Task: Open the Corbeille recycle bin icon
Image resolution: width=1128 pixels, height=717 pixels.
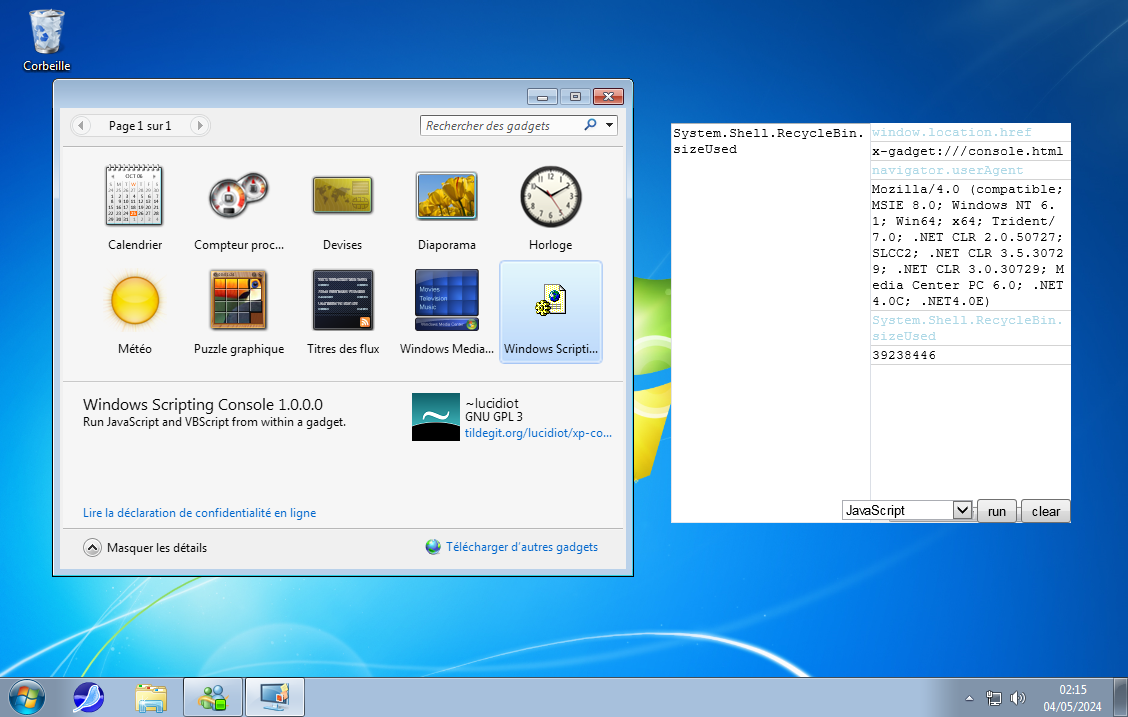Action: [47, 40]
